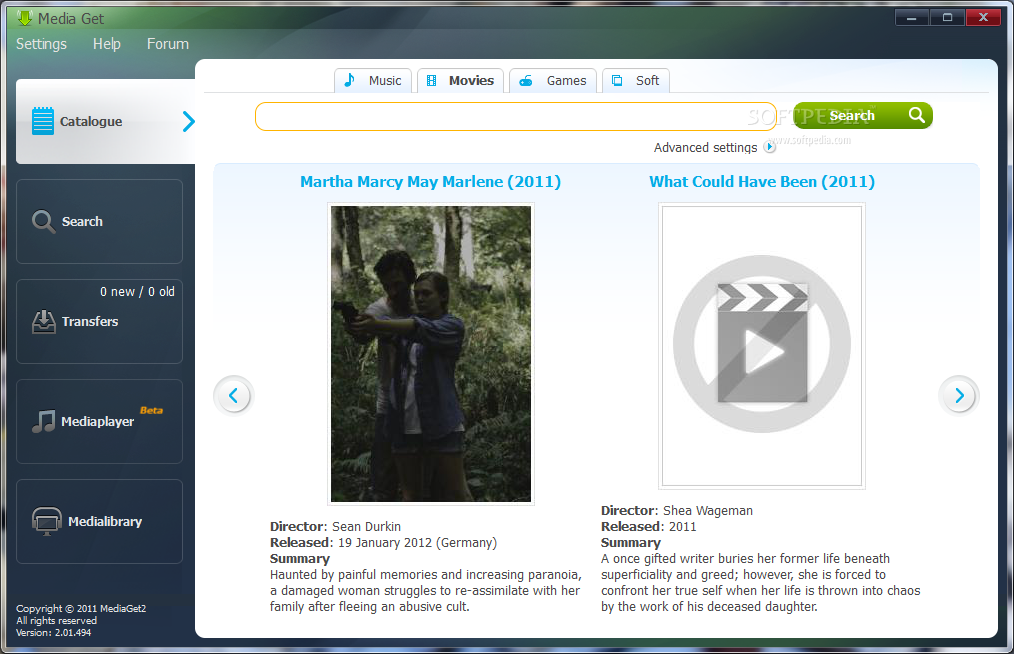
Task: Click the 'Director: Shea Wageman' text
Action: (676, 510)
